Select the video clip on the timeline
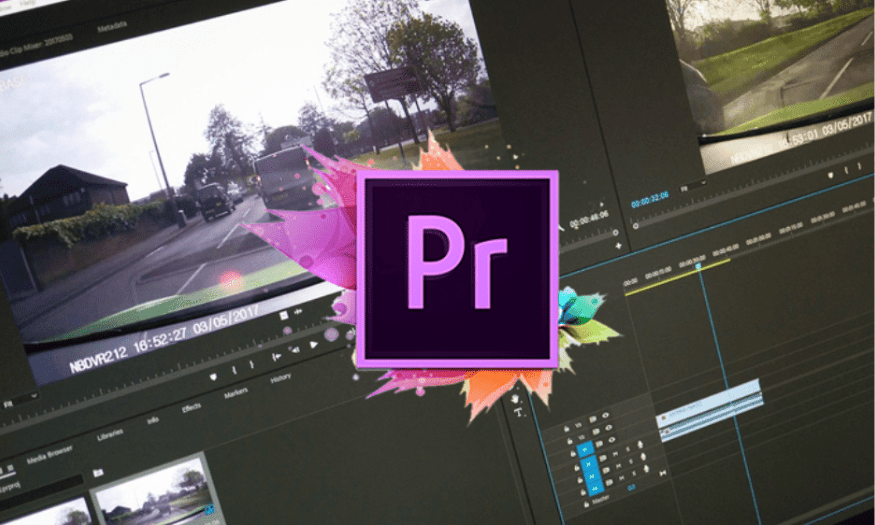Viewport: 875px width, 525px height. (x=710, y=402)
